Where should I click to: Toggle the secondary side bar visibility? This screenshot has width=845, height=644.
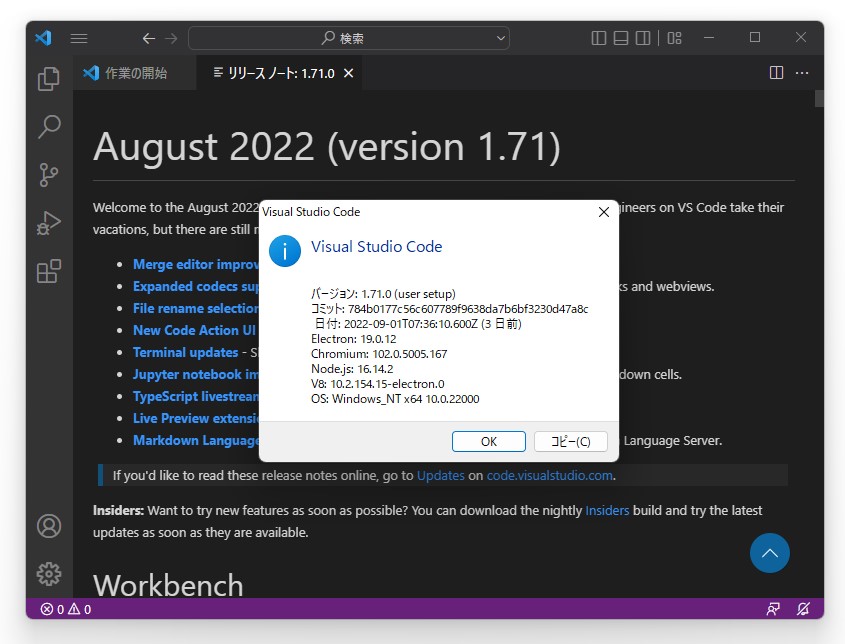pos(643,37)
